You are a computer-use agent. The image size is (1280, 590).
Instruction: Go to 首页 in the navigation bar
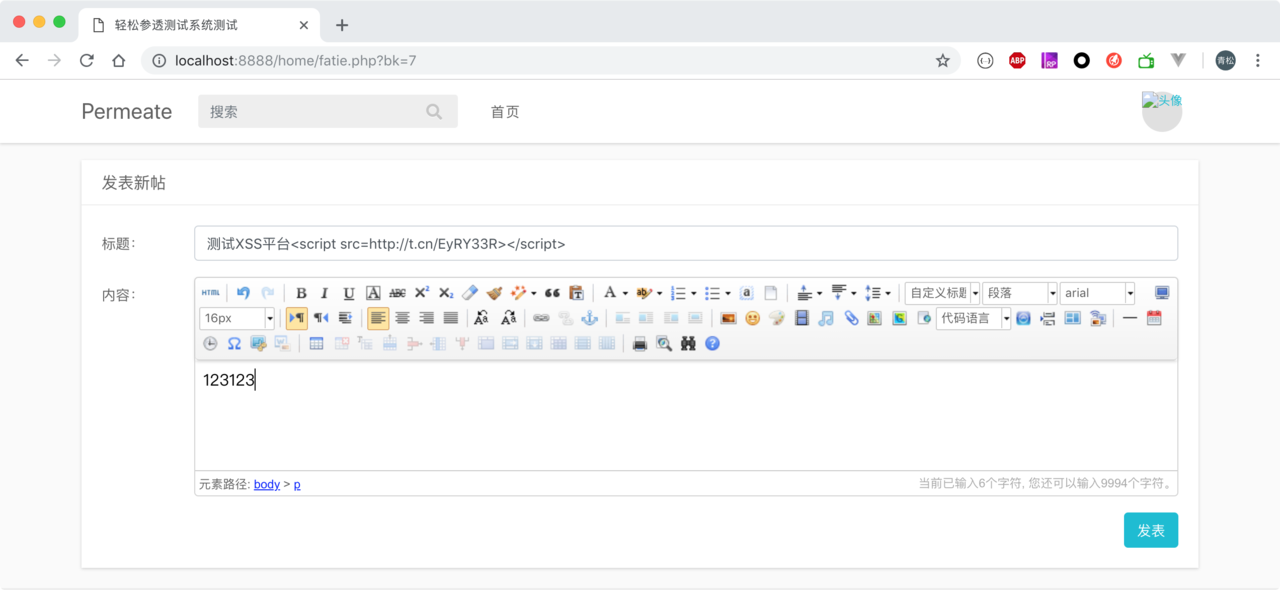click(505, 112)
